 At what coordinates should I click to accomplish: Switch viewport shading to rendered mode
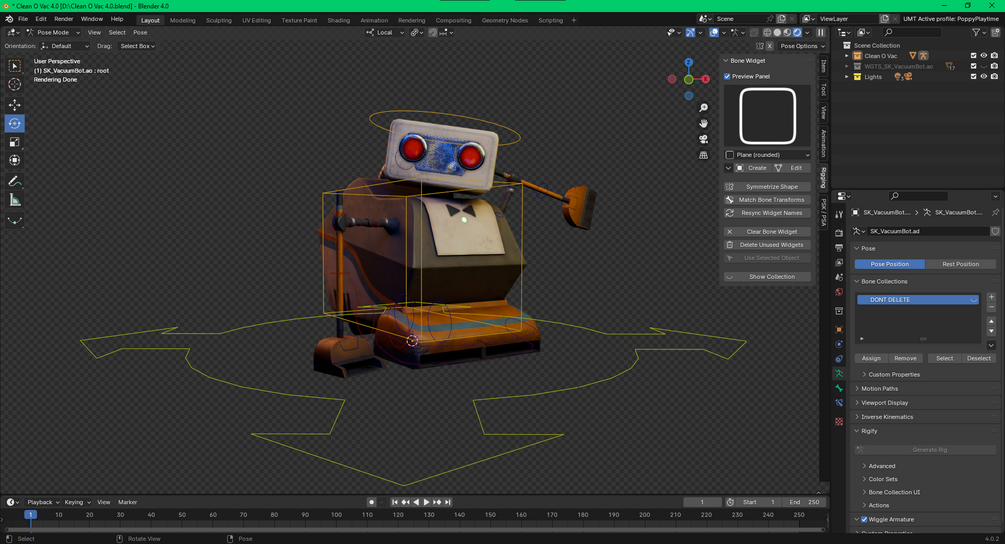[x=797, y=32]
